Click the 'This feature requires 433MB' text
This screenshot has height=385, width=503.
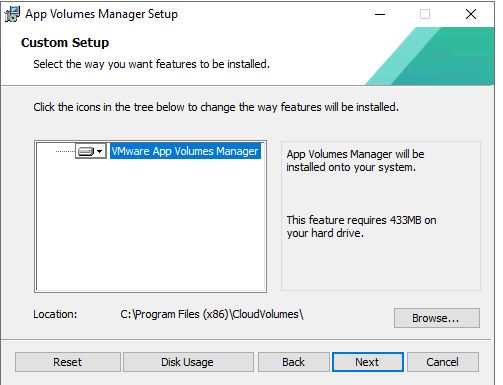tap(361, 226)
